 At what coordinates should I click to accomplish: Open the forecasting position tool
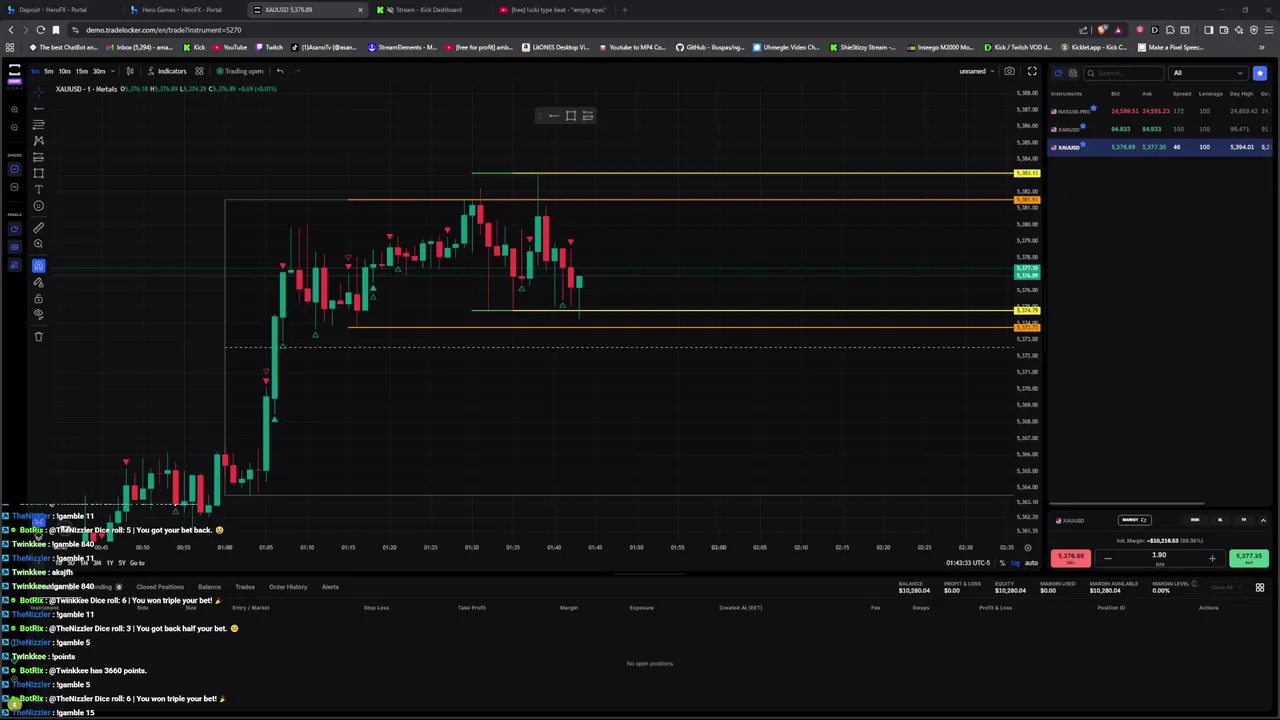[39, 157]
